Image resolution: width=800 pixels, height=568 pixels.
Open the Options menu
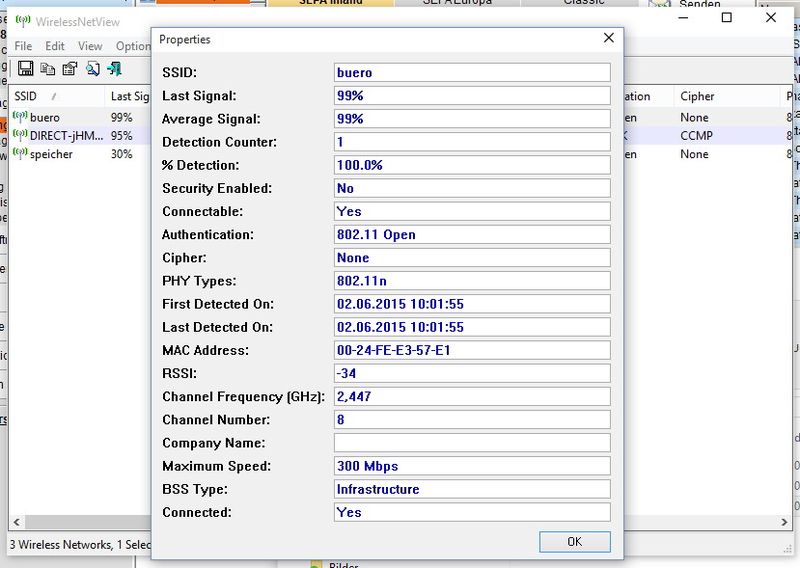133,46
